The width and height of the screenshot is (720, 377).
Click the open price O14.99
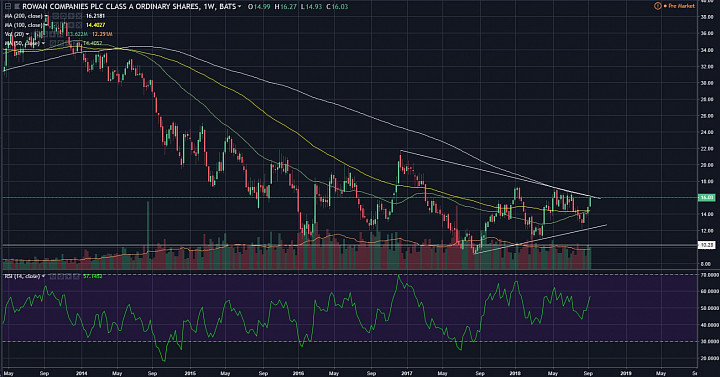[x=259, y=6]
